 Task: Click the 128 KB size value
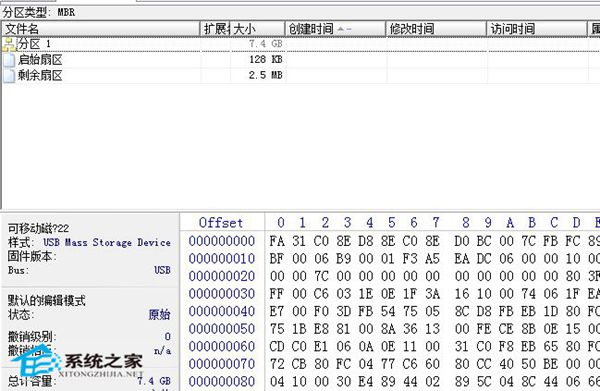(266, 59)
